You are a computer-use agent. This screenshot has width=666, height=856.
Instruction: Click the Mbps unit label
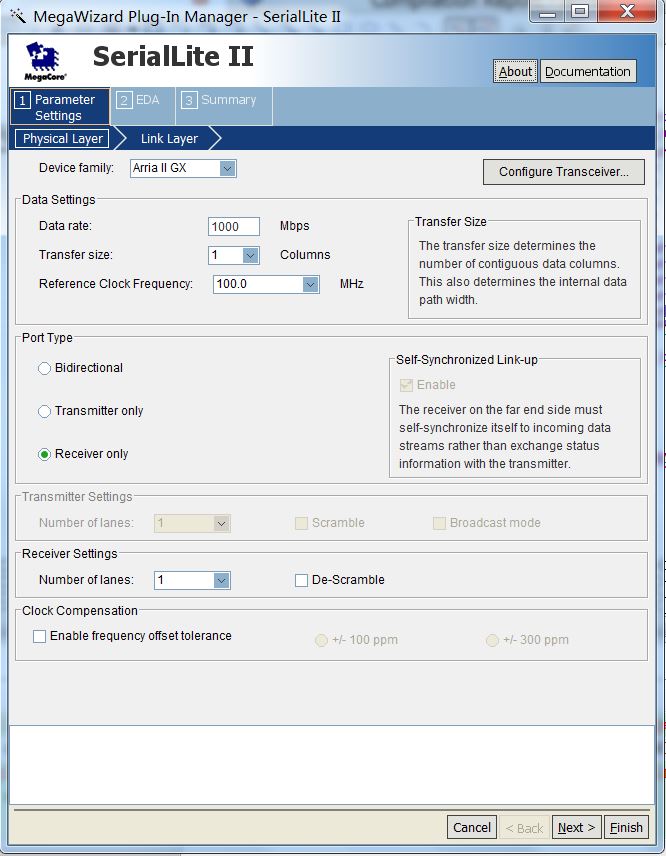(x=295, y=226)
